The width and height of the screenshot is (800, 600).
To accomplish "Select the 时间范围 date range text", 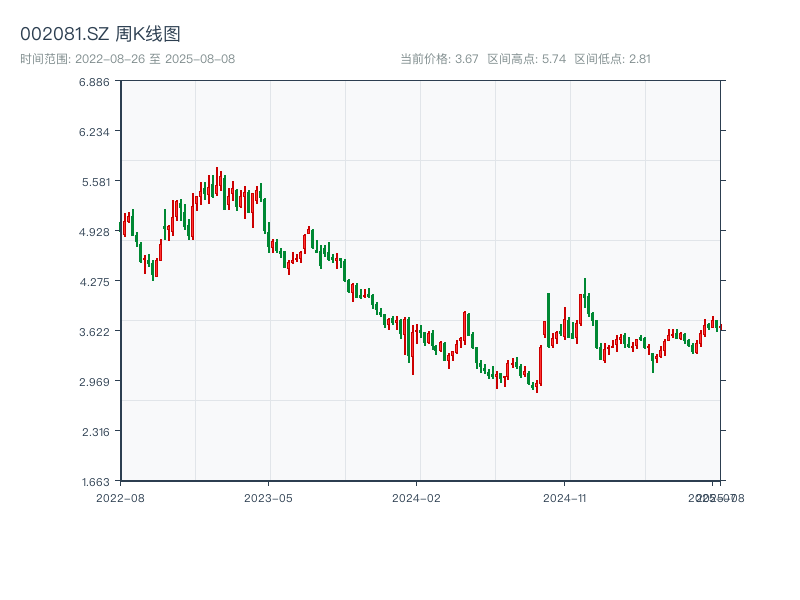I will 128,59.
